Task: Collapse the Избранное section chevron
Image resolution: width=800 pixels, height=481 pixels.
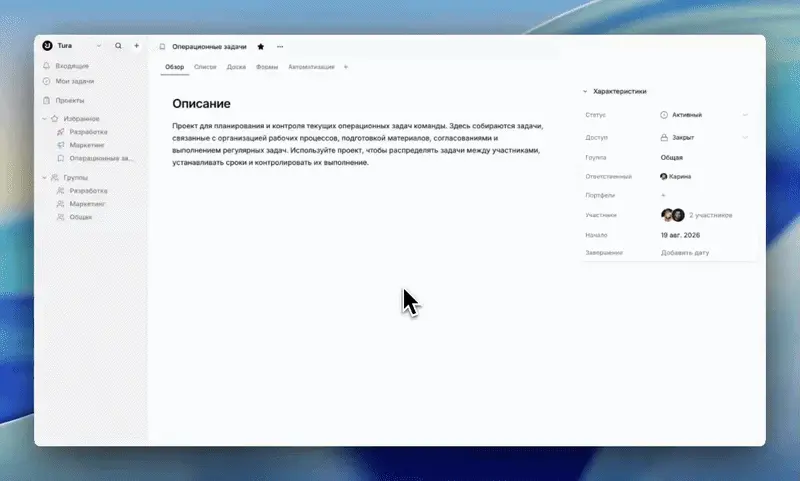Action: (x=44, y=119)
